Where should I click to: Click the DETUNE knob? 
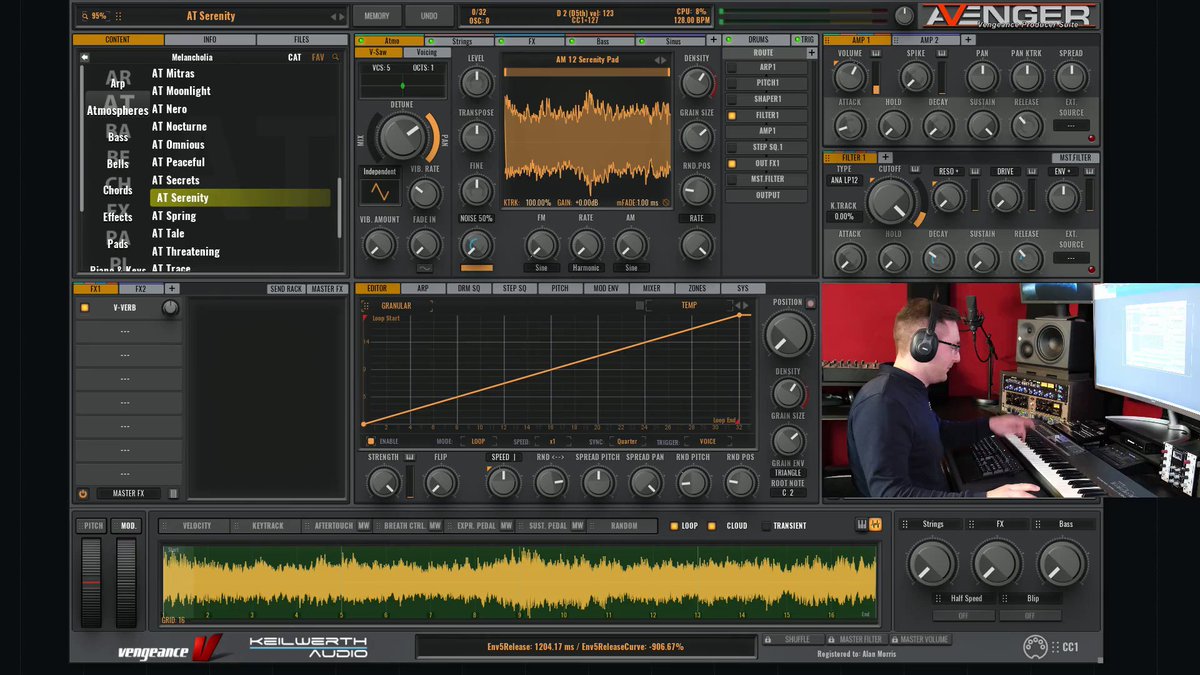(x=402, y=138)
